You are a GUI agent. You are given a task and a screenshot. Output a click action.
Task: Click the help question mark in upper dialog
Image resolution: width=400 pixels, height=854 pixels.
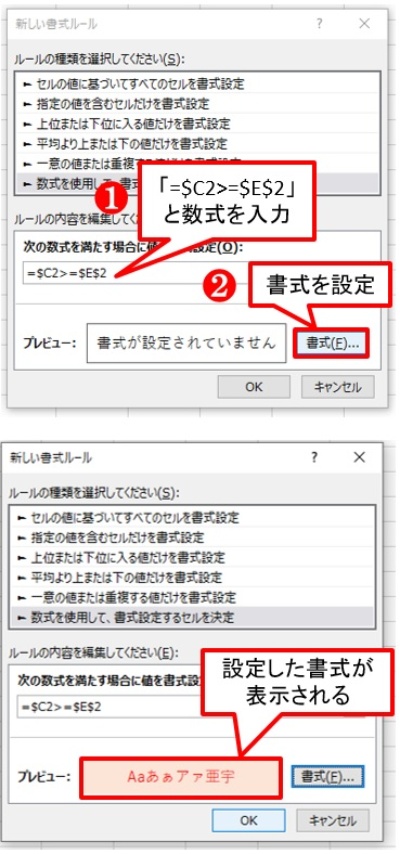click(319, 23)
